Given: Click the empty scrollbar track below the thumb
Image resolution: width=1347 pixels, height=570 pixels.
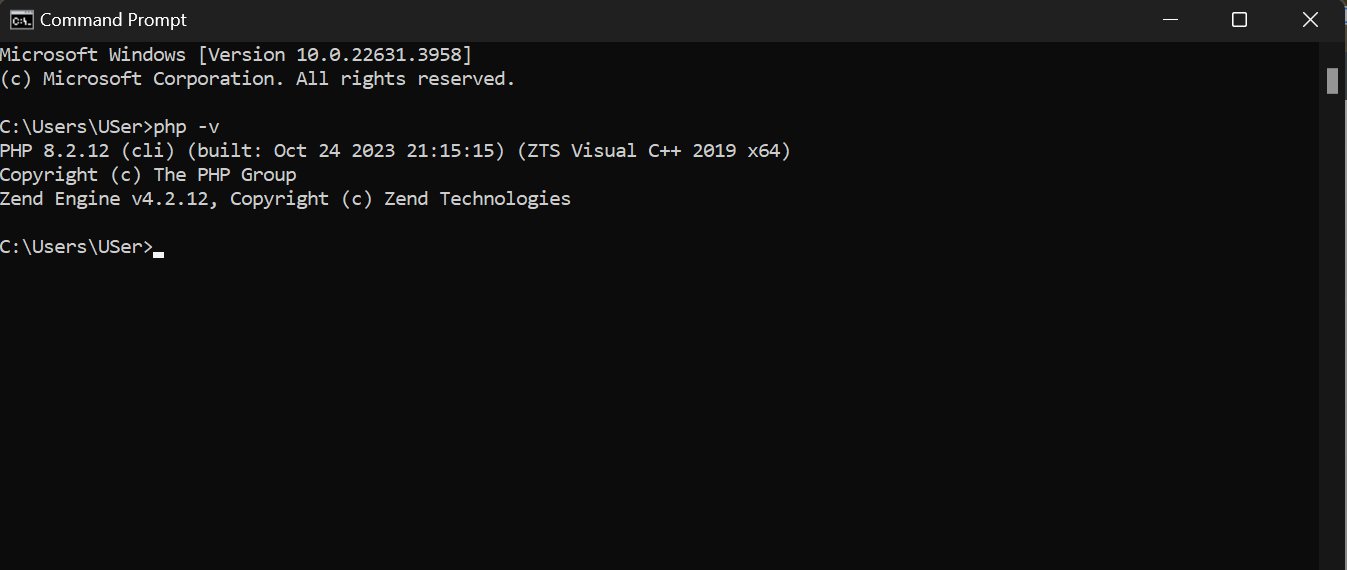Looking at the screenshot, I should click(x=1332, y=330).
